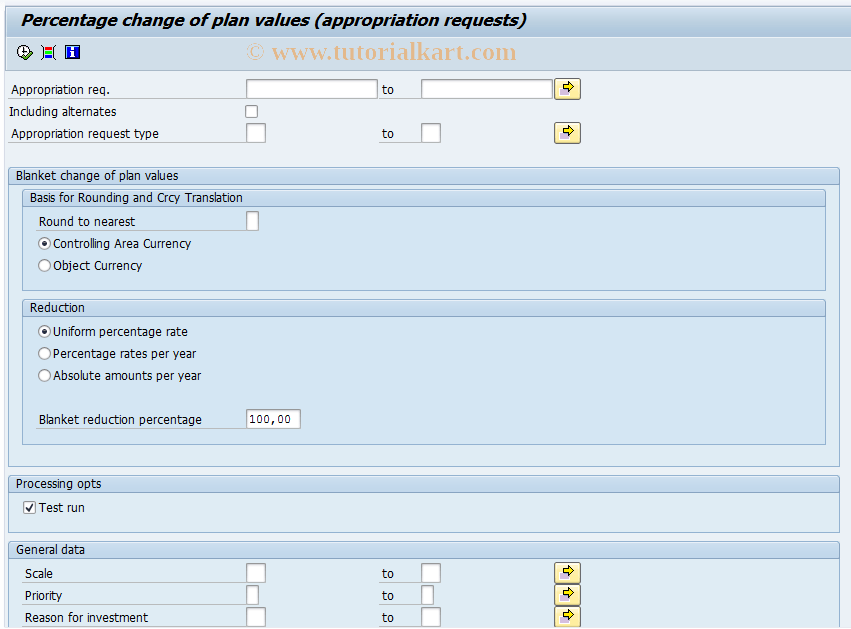The image size is (851, 629).
Task: Select Absolute amounts per year option
Action: [x=43, y=375]
